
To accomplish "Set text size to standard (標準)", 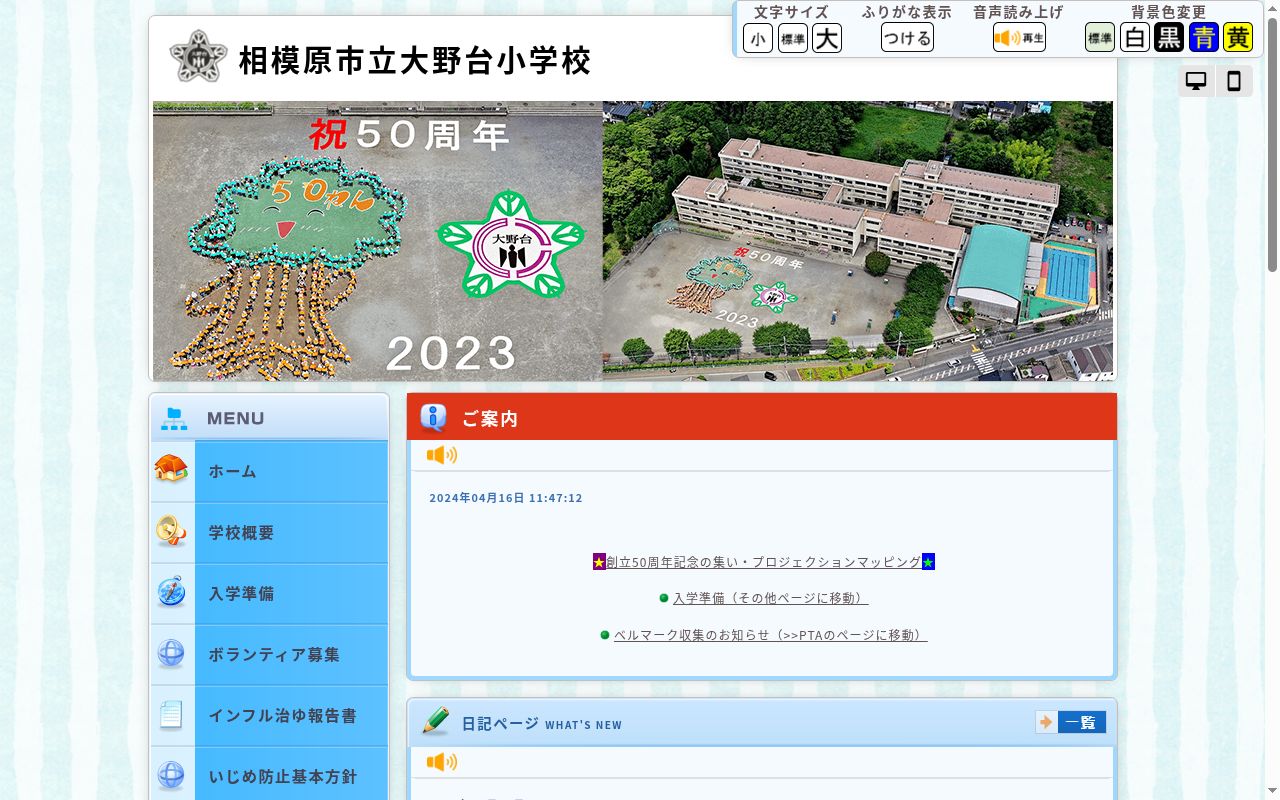I will 793,38.
